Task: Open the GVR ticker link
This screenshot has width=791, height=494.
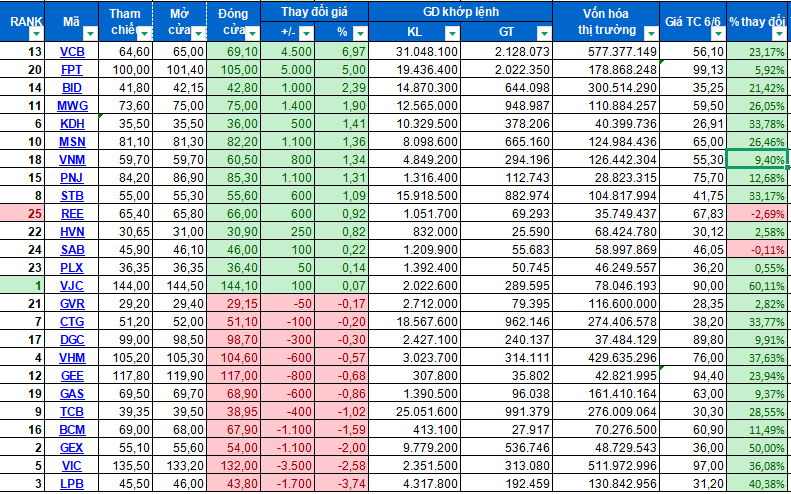Action: point(72,304)
